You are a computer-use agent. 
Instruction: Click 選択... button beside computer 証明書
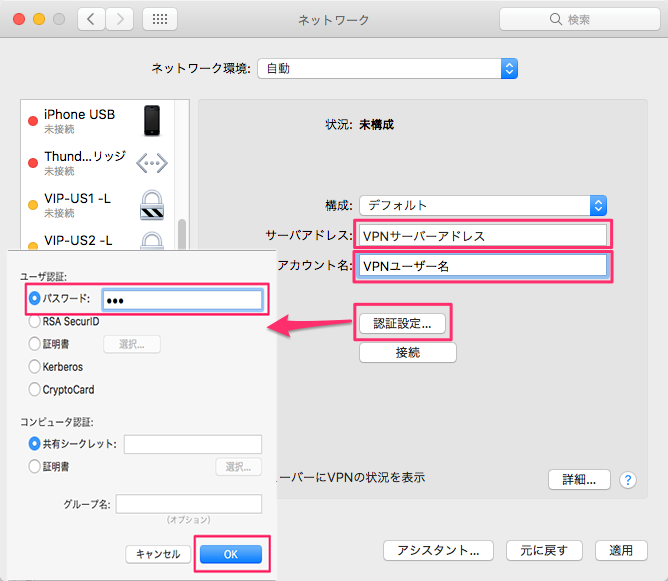(239, 467)
